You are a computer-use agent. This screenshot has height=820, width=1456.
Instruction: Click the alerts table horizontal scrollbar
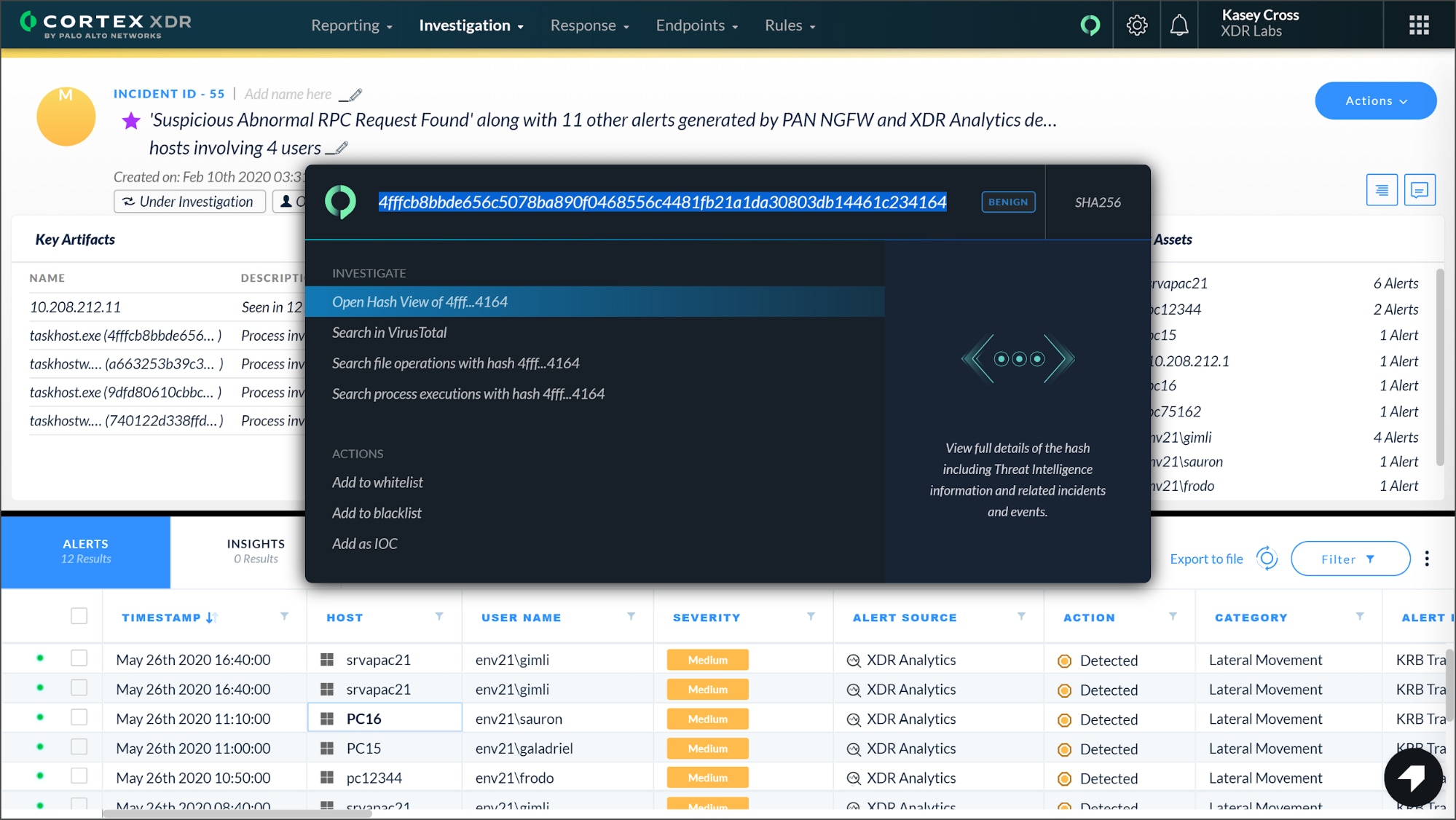[237, 813]
